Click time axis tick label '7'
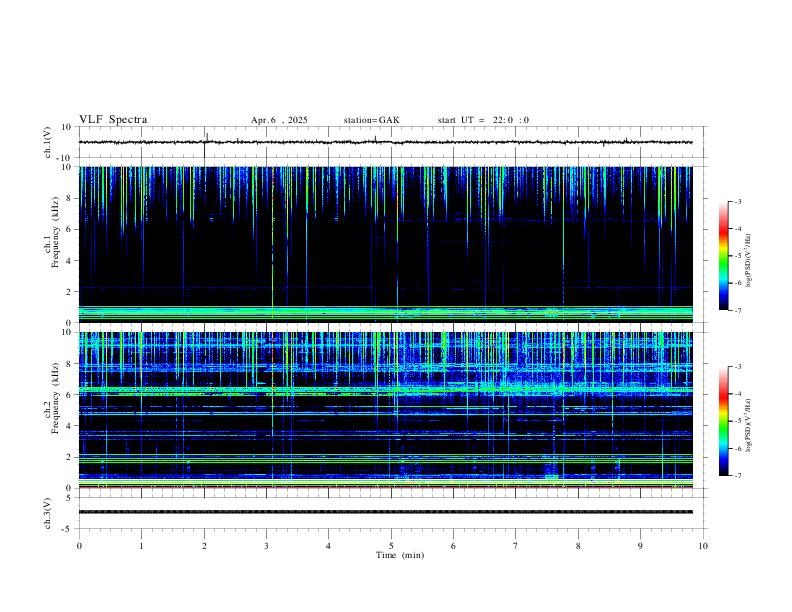The width and height of the screenshot is (792, 612). click(516, 546)
